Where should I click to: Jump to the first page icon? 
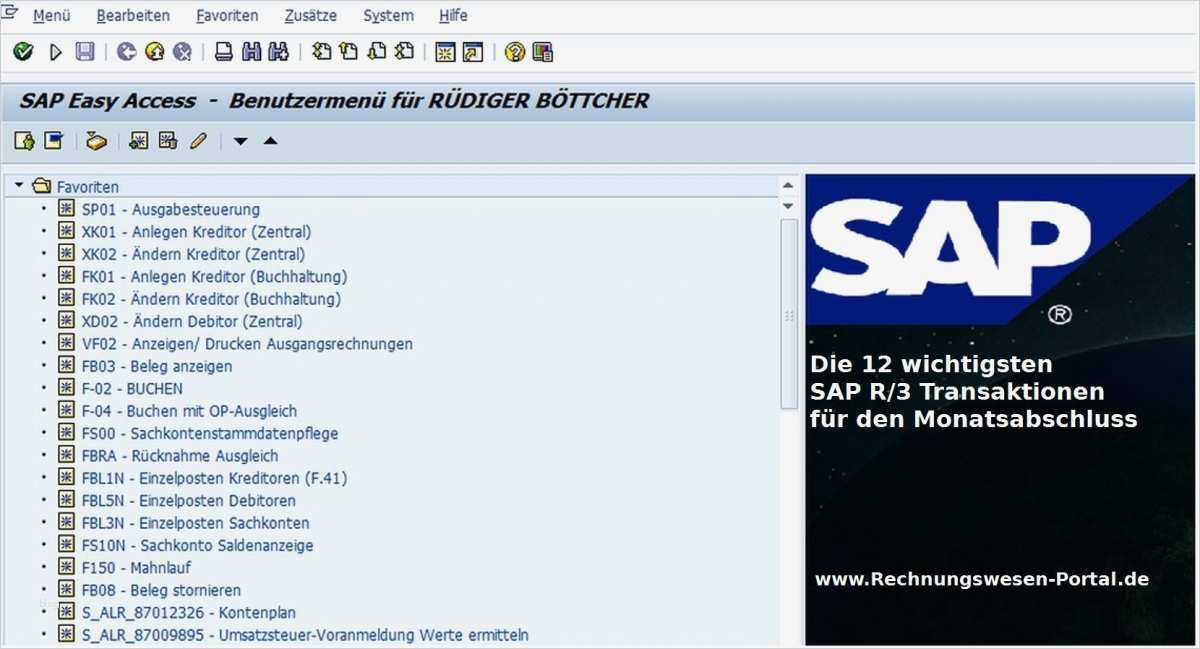coord(322,51)
